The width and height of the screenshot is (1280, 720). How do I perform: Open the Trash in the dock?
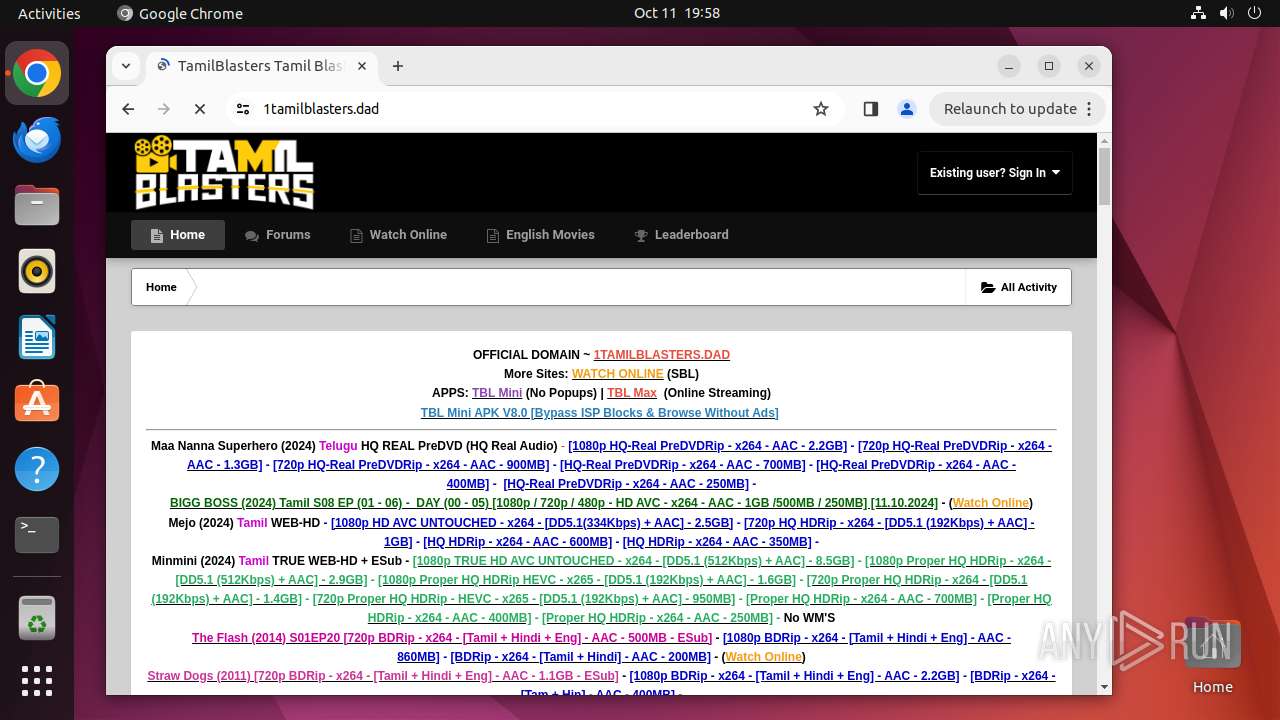tap(37, 618)
